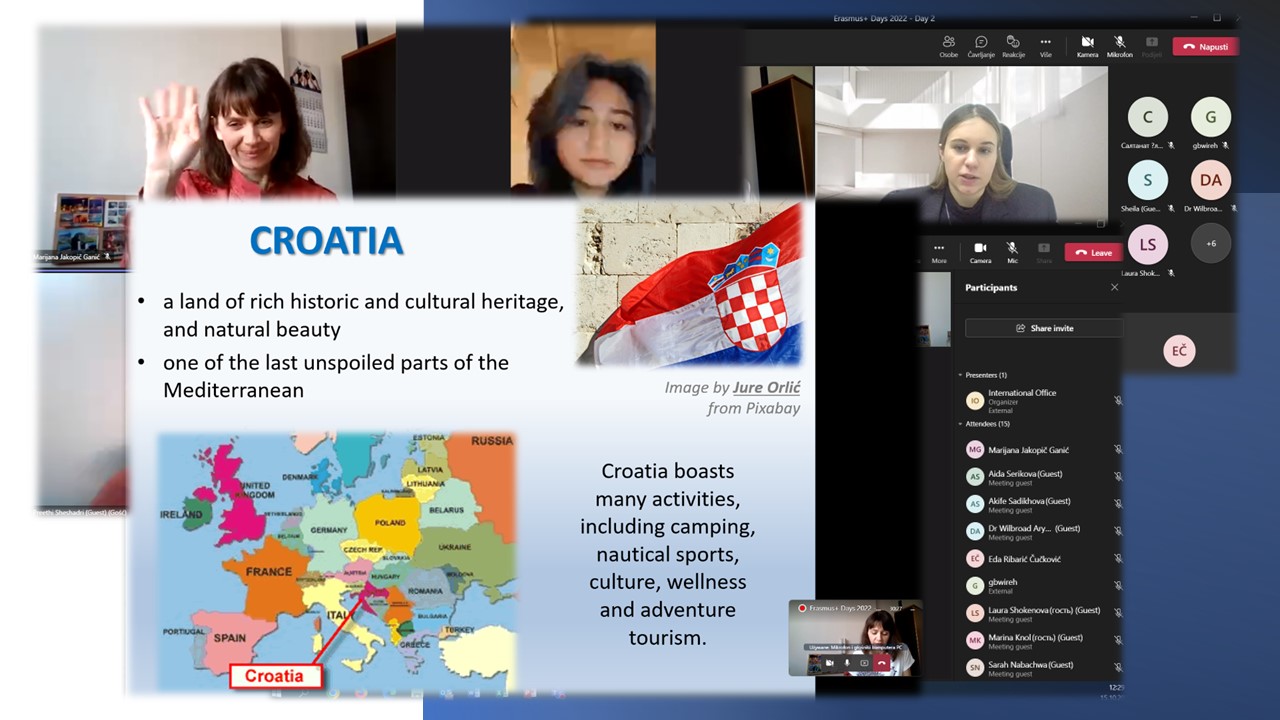Open the Čavrljanje chat icon
The width and height of the screenshot is (1280, 720).
tap(981, 43)
